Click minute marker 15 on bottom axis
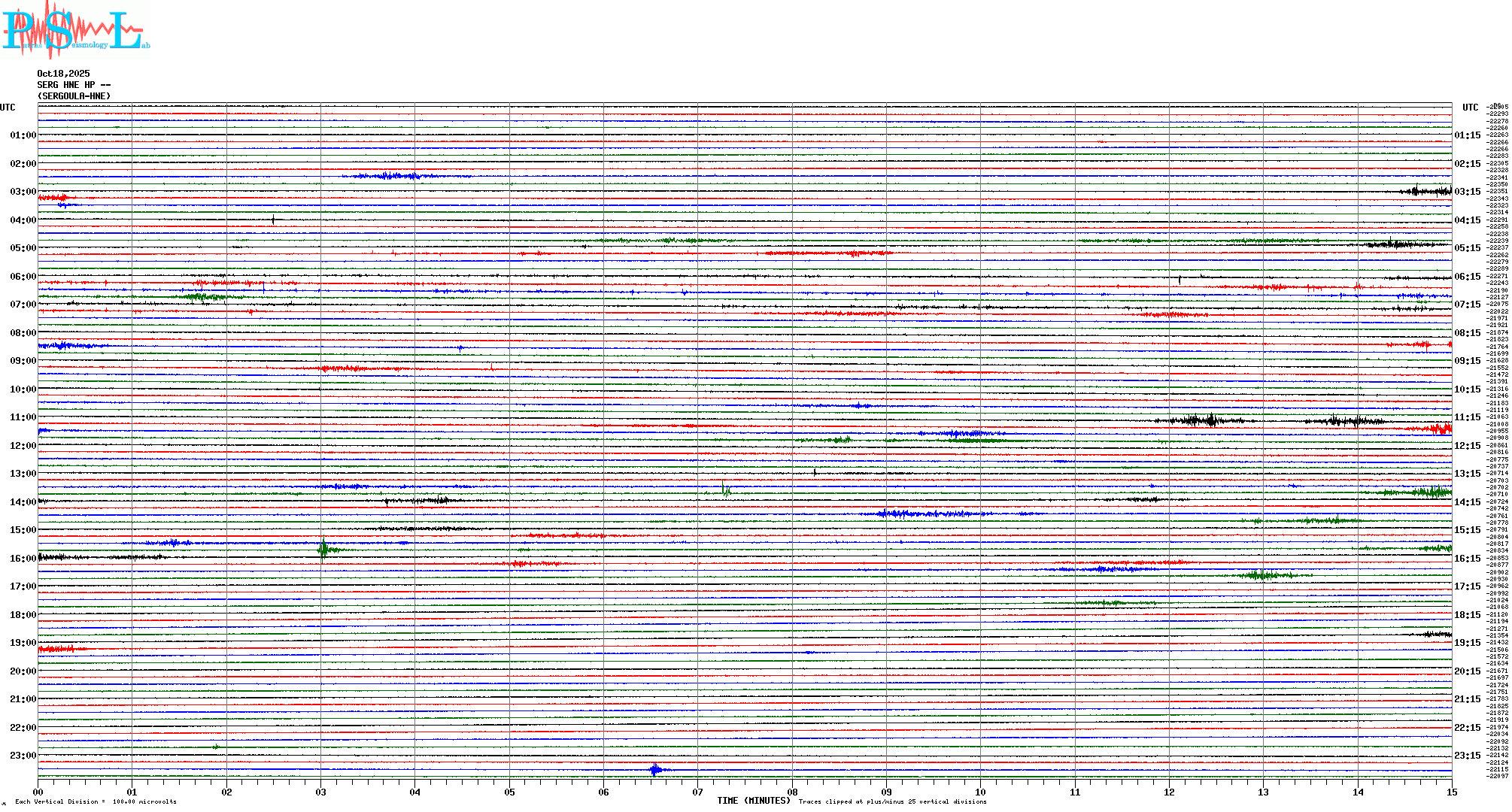The width and height of the screenshot is (1512, 812). 1451,792
